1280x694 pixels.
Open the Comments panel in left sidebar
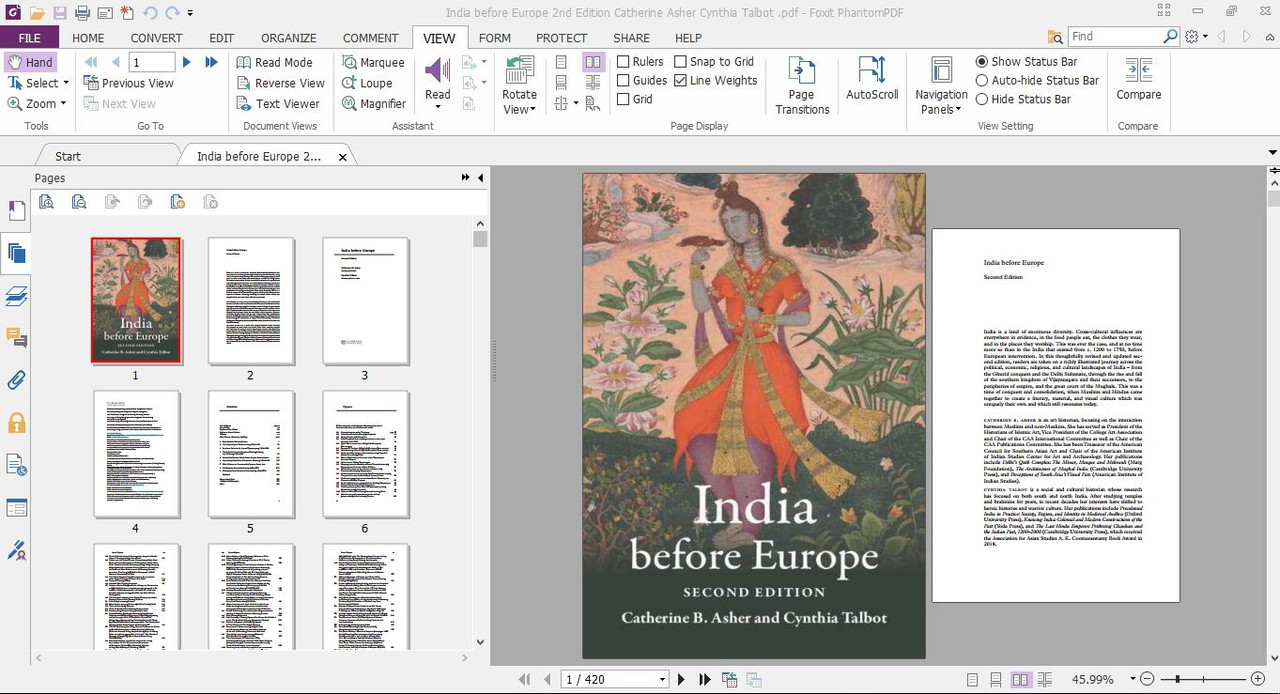click(x=16, y=338)
